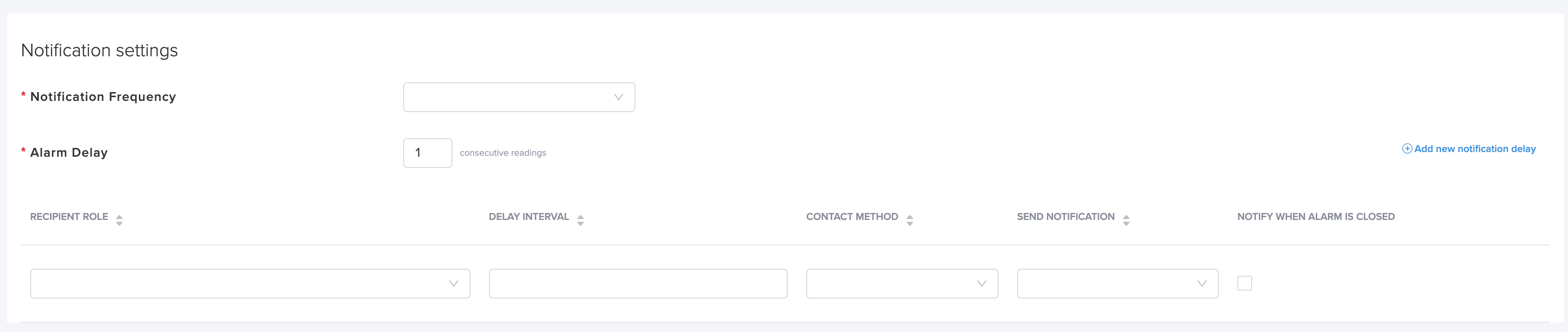The width and height of the screenshot is (1568, 332).
Task: Open the Recipient Role dropdown in the row
Action: coord(250,284)
